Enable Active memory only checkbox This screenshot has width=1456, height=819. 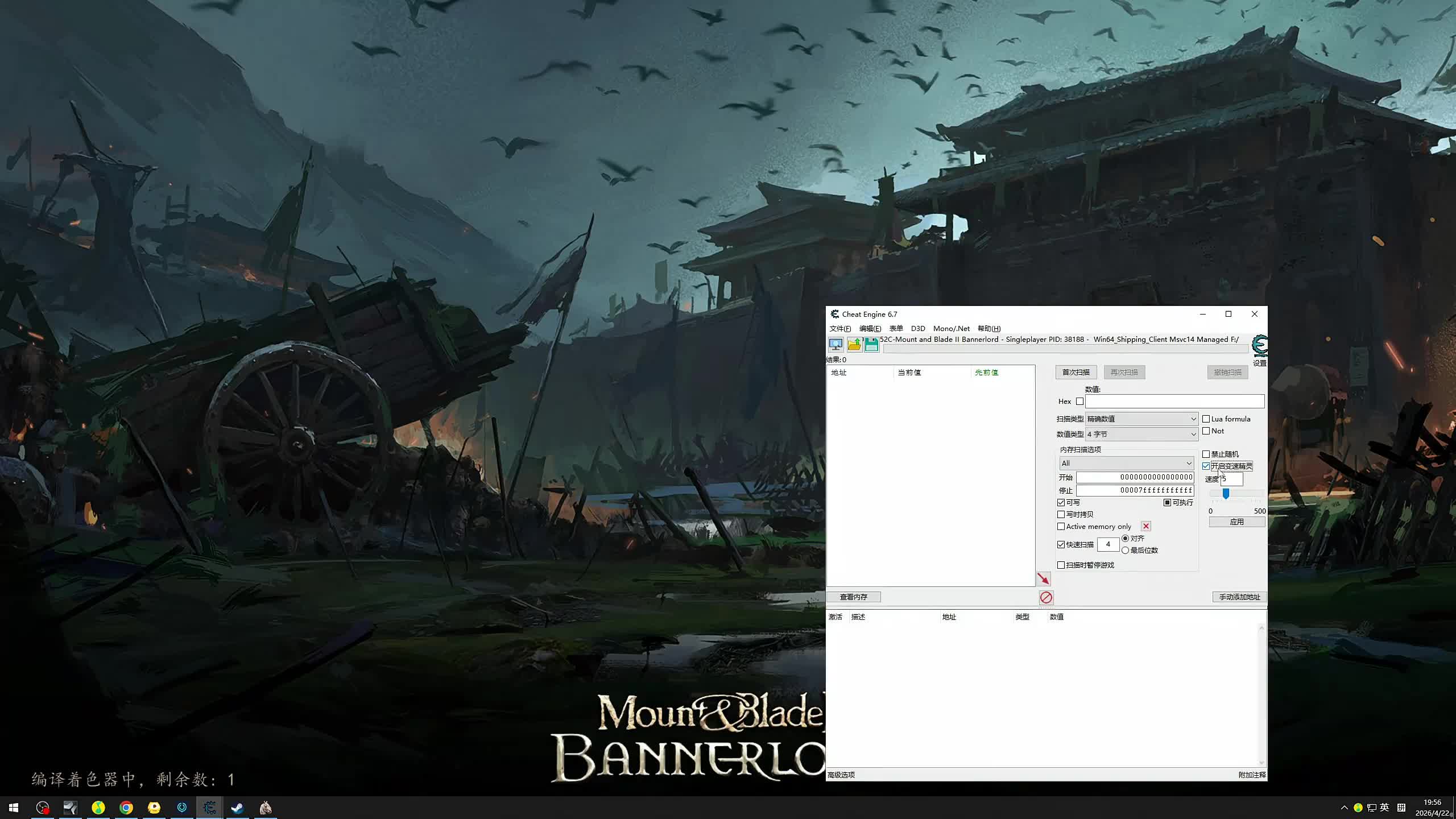1061,527
